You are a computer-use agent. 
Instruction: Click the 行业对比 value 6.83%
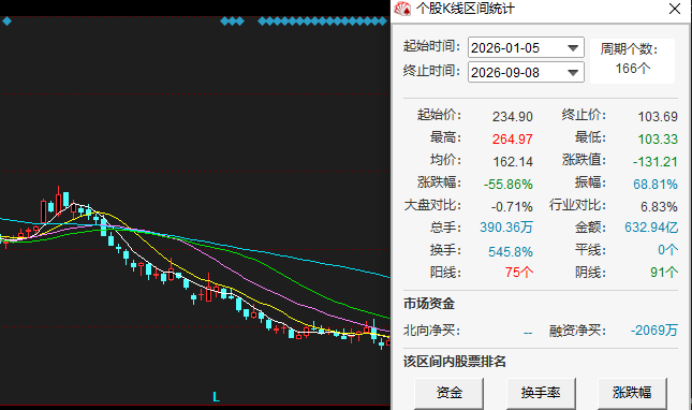coord(659,207)
